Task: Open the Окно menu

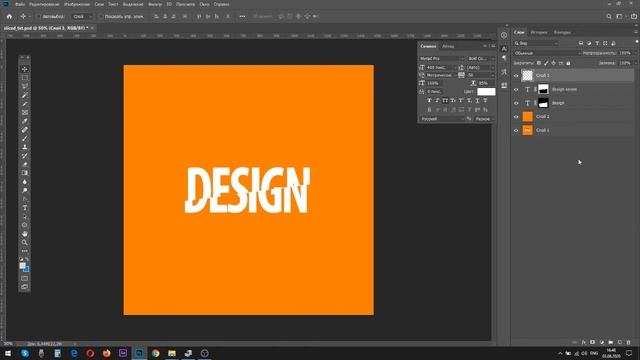Action: [x=204, y=4]
